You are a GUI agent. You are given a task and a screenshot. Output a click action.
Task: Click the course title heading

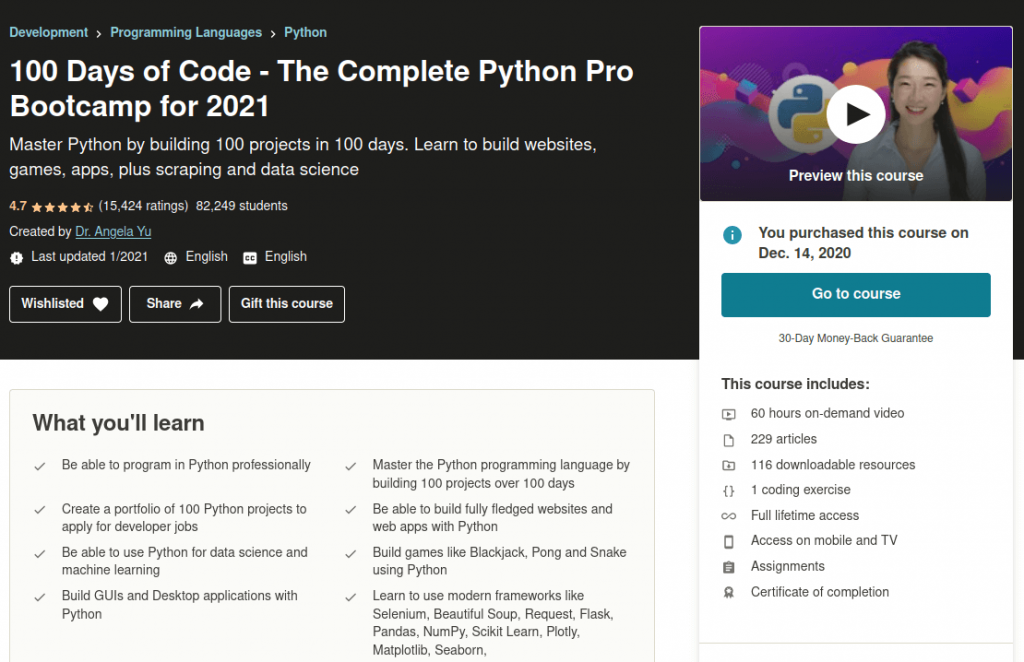point(321,89)
